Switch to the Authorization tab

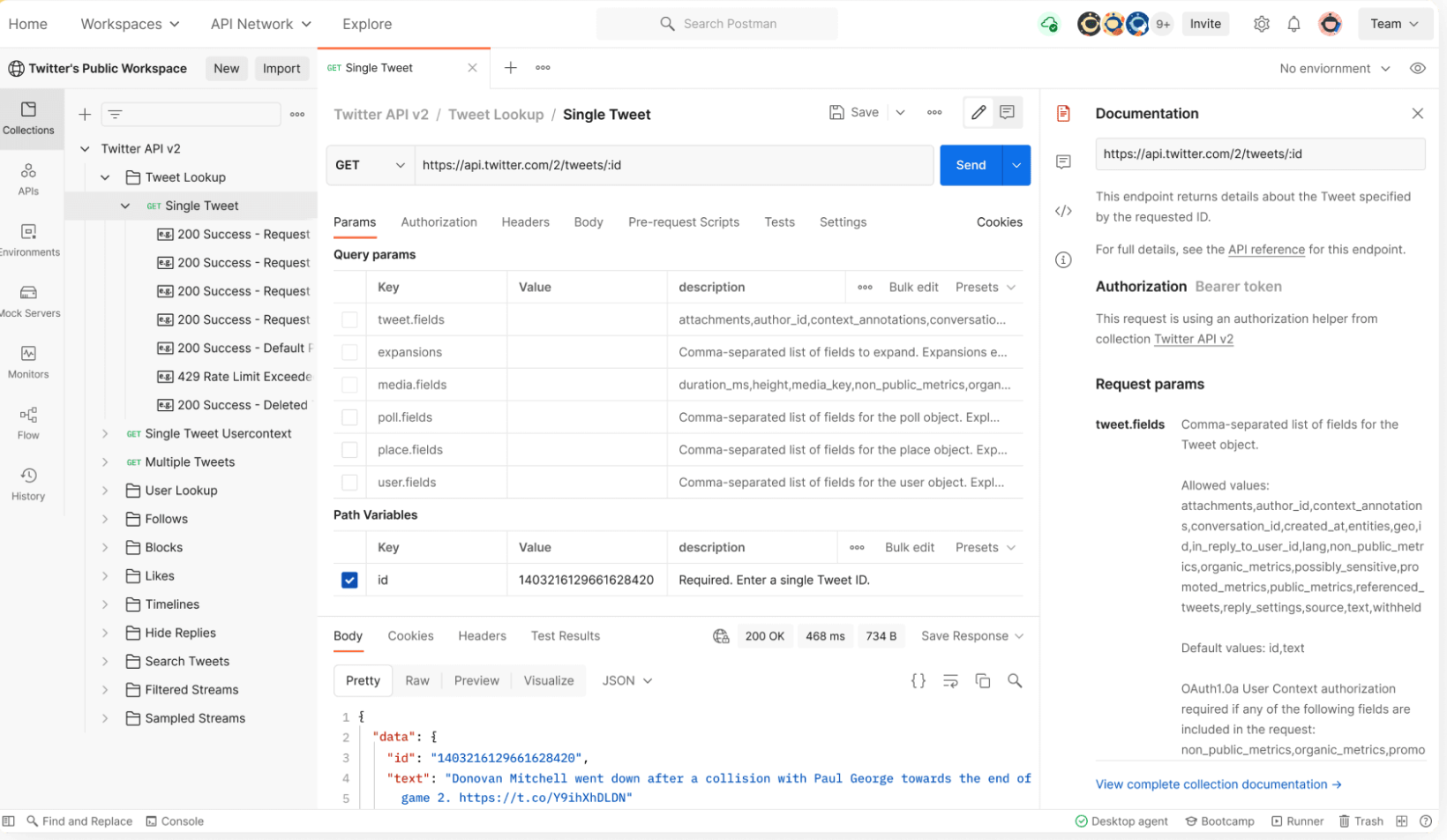439,222
